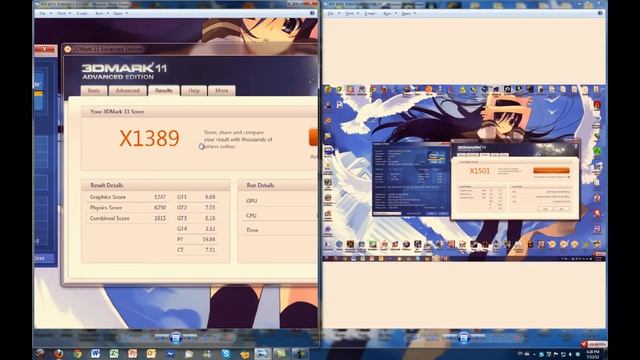Open Burn menu in right Photo Viewer
The image size is (640, 360).
pos(389,13)
